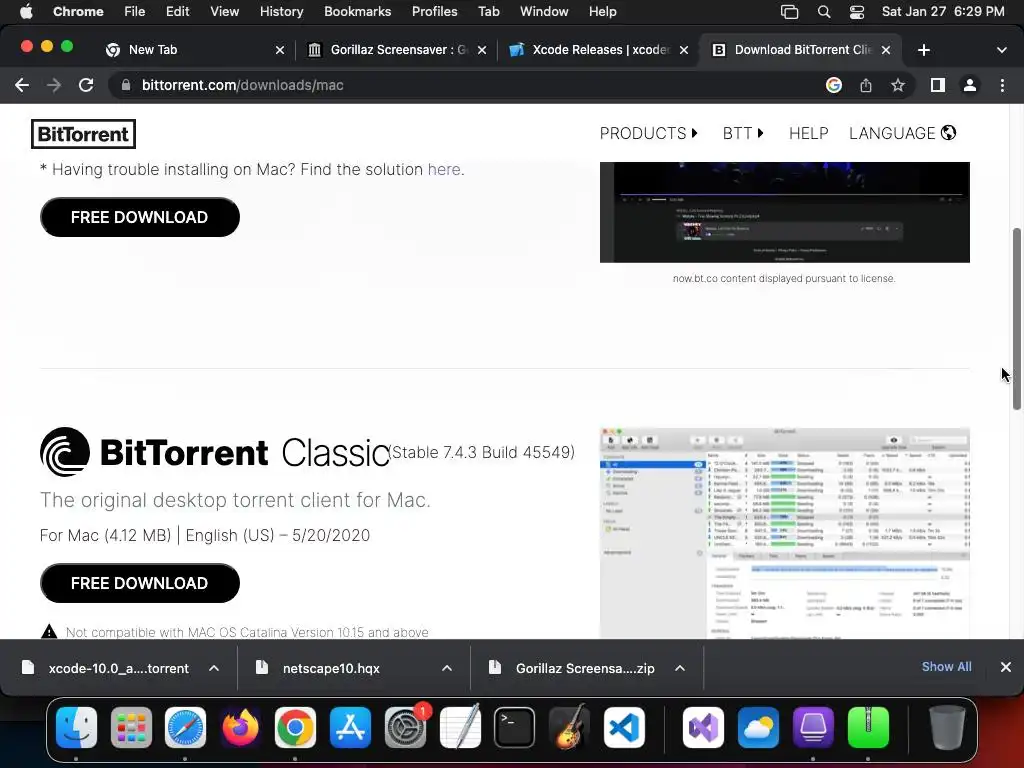The image size is (1024, 768).
Task: Expand options for xcode torrent download
Action: click(214, 668)
